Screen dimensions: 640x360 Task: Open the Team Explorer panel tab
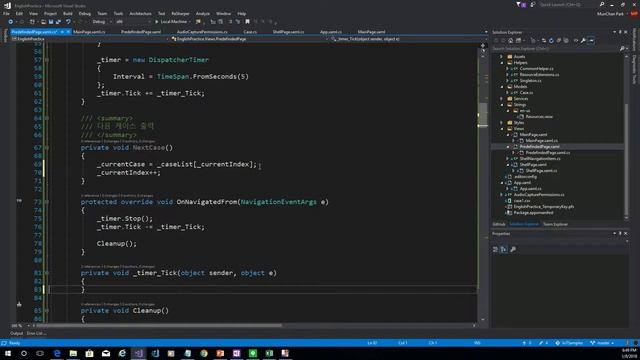(x=555, y=224)
